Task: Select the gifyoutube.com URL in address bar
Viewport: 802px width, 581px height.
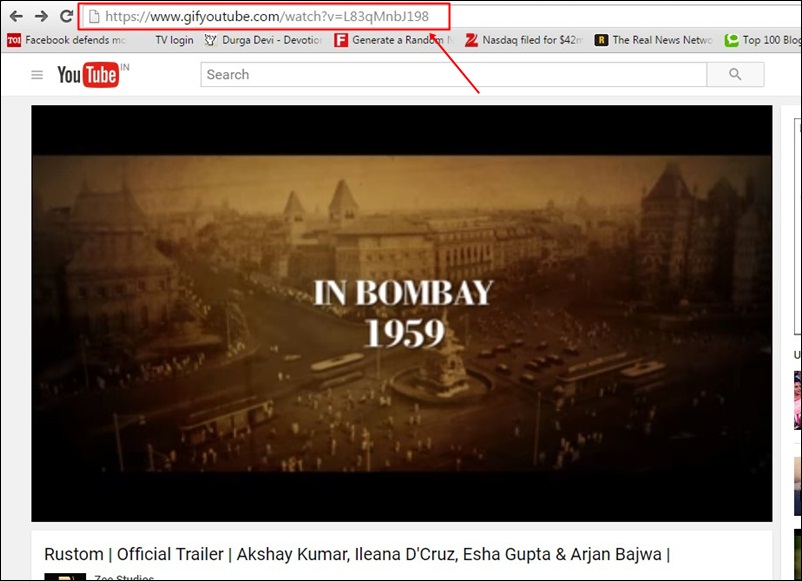Action: pos(267,16)
